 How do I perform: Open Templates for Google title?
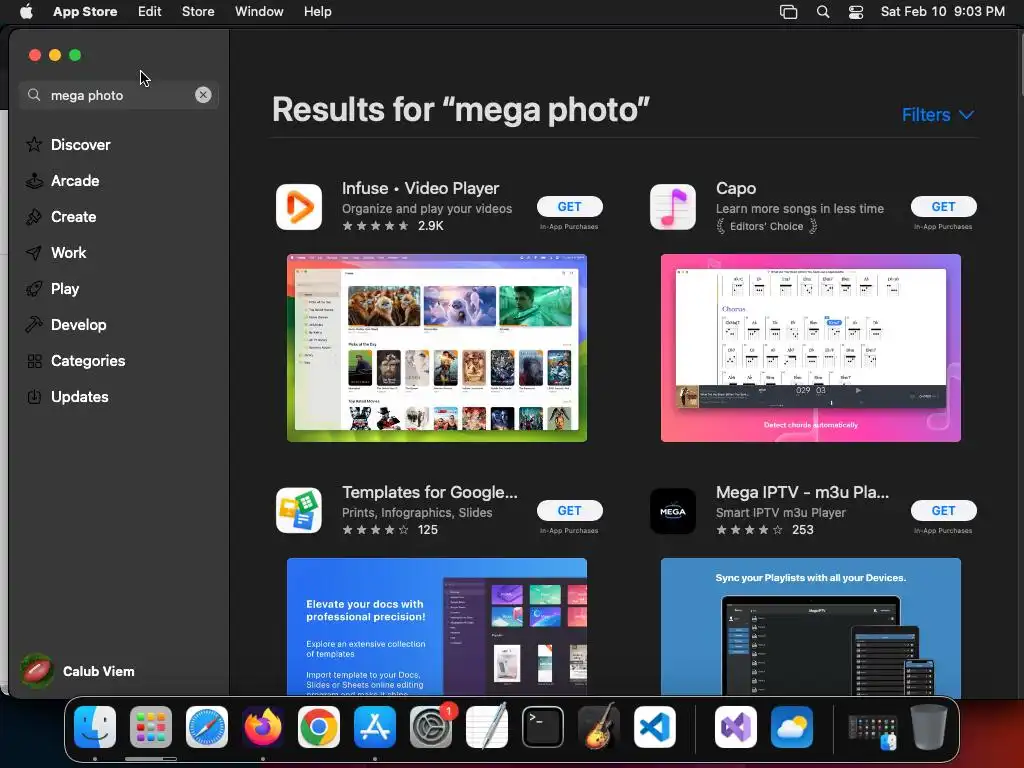point(430,492)
